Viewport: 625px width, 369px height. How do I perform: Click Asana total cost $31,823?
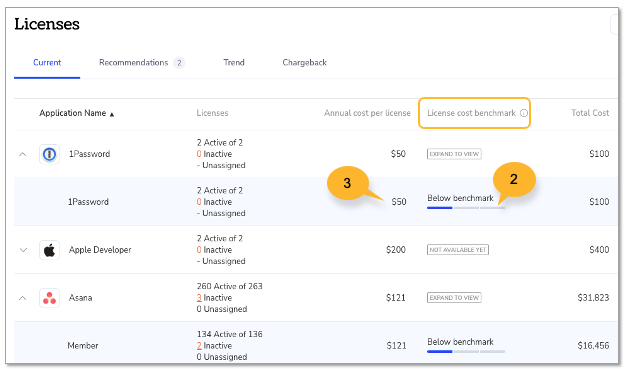[593, 298]
